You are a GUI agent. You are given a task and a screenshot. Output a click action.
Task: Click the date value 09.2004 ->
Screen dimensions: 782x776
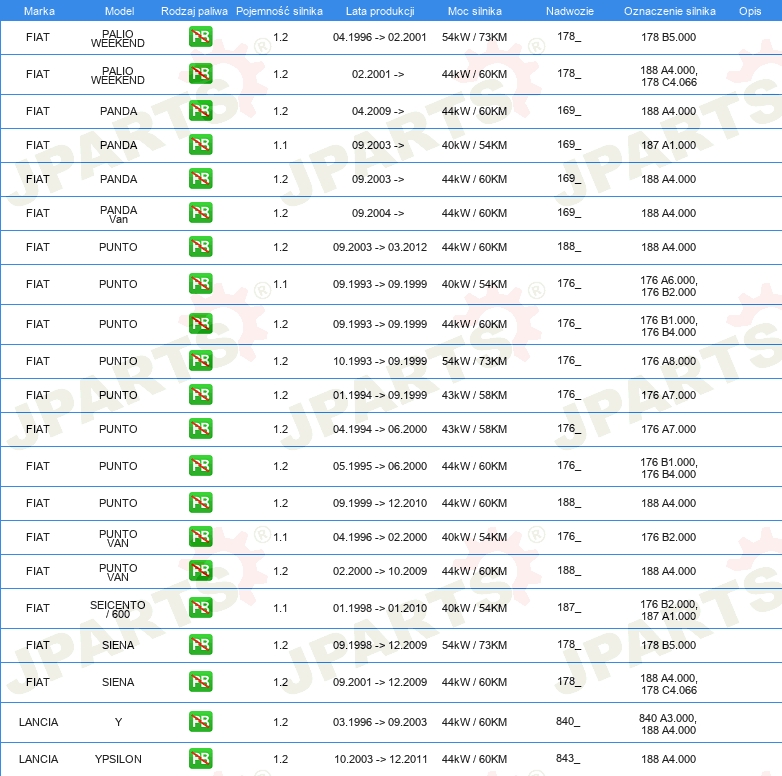pyautogui.click(x=378, y=213)
